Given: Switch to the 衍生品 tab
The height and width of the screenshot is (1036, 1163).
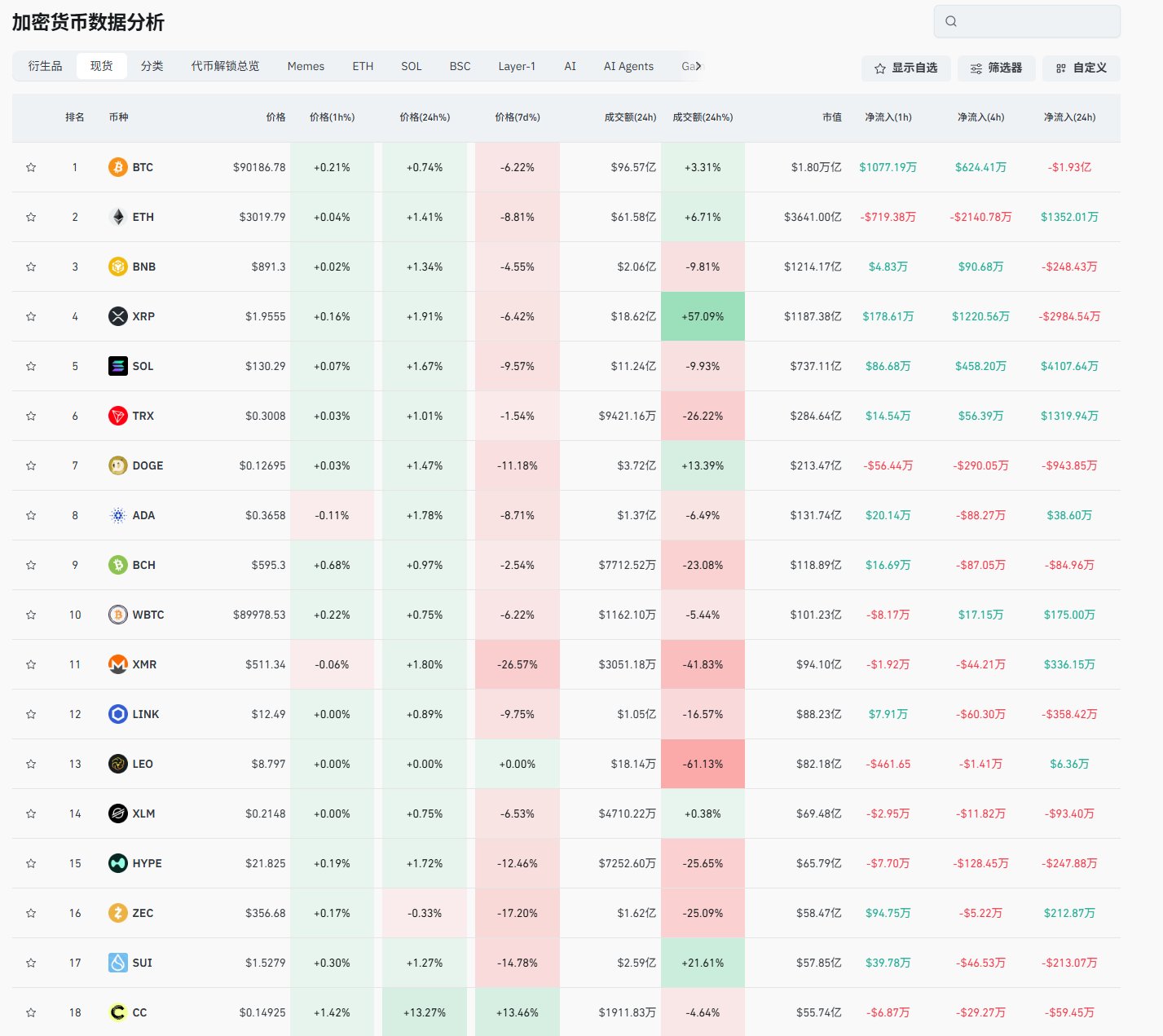Looking at the screenshot, I should (x=45, y=66).
